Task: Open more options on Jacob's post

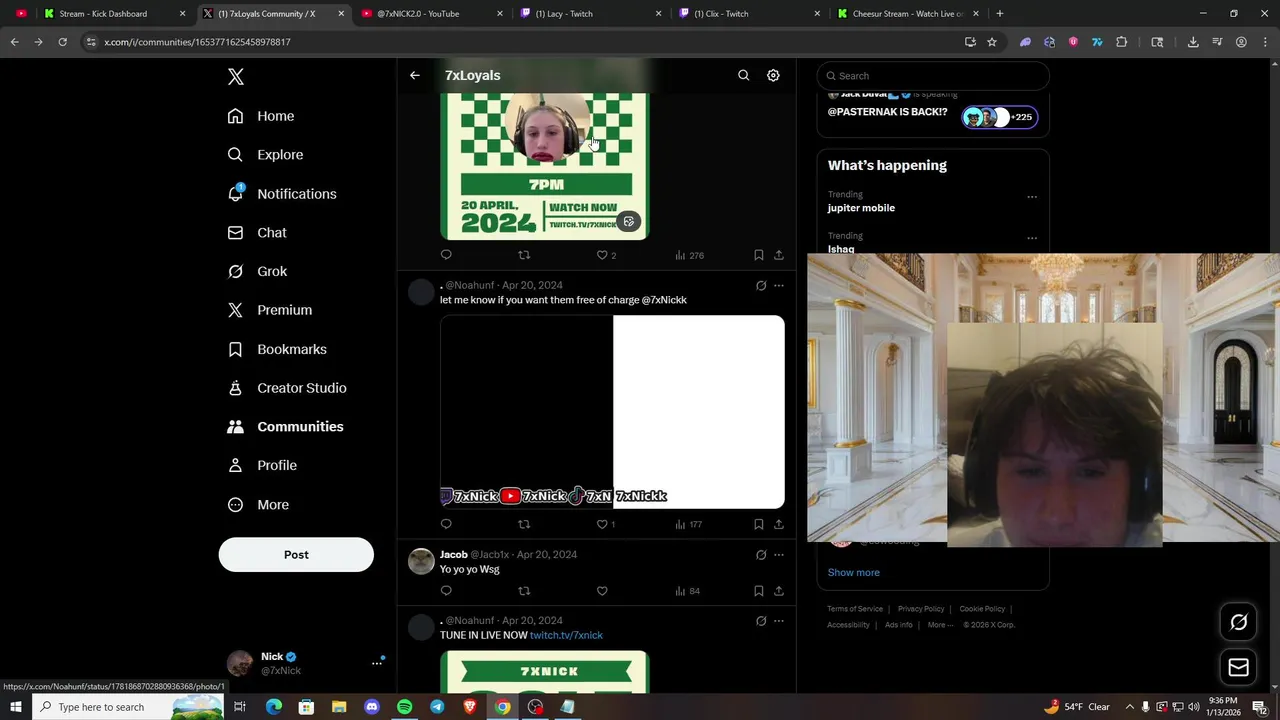Action: click(779, 555)
